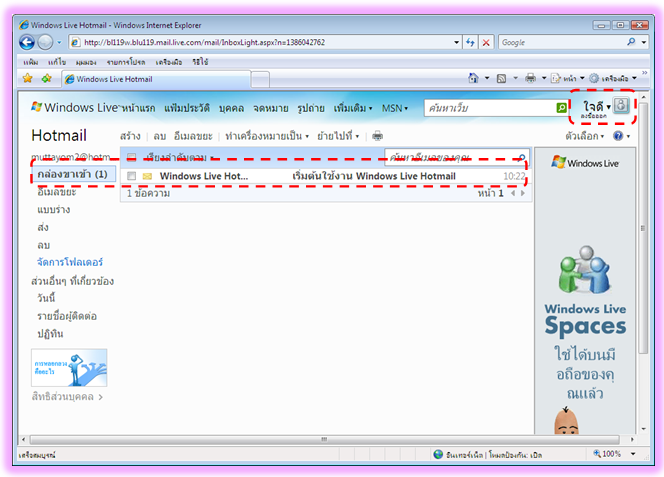Open the ใจดี account dropdown arrow
The height and width of the screenshot is (477, 664).
[x=609, y=107]
